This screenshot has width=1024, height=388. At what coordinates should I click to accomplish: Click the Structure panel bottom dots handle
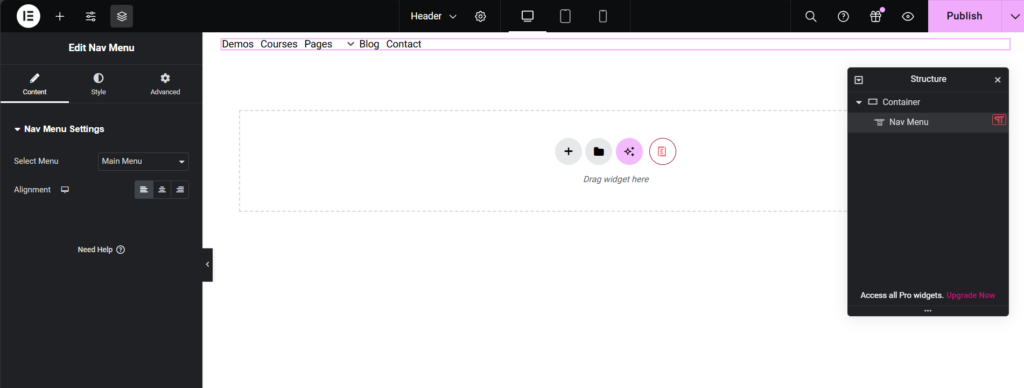[x=928, y=311]
